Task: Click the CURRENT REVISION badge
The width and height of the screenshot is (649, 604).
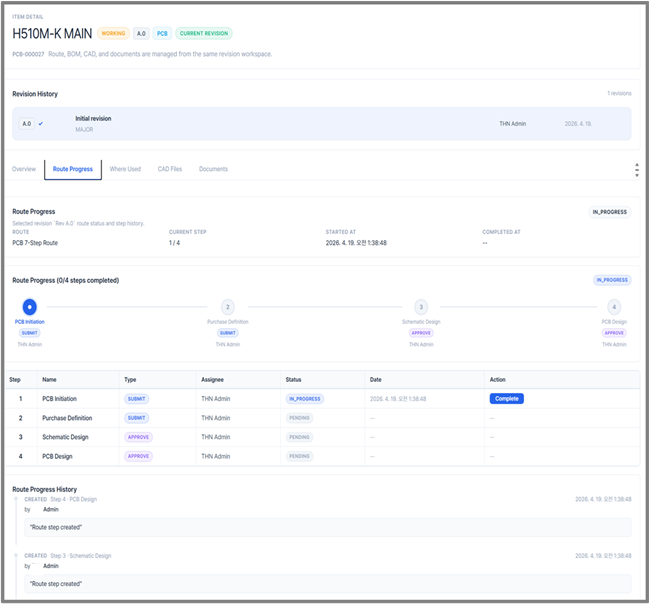Action: 204,33
